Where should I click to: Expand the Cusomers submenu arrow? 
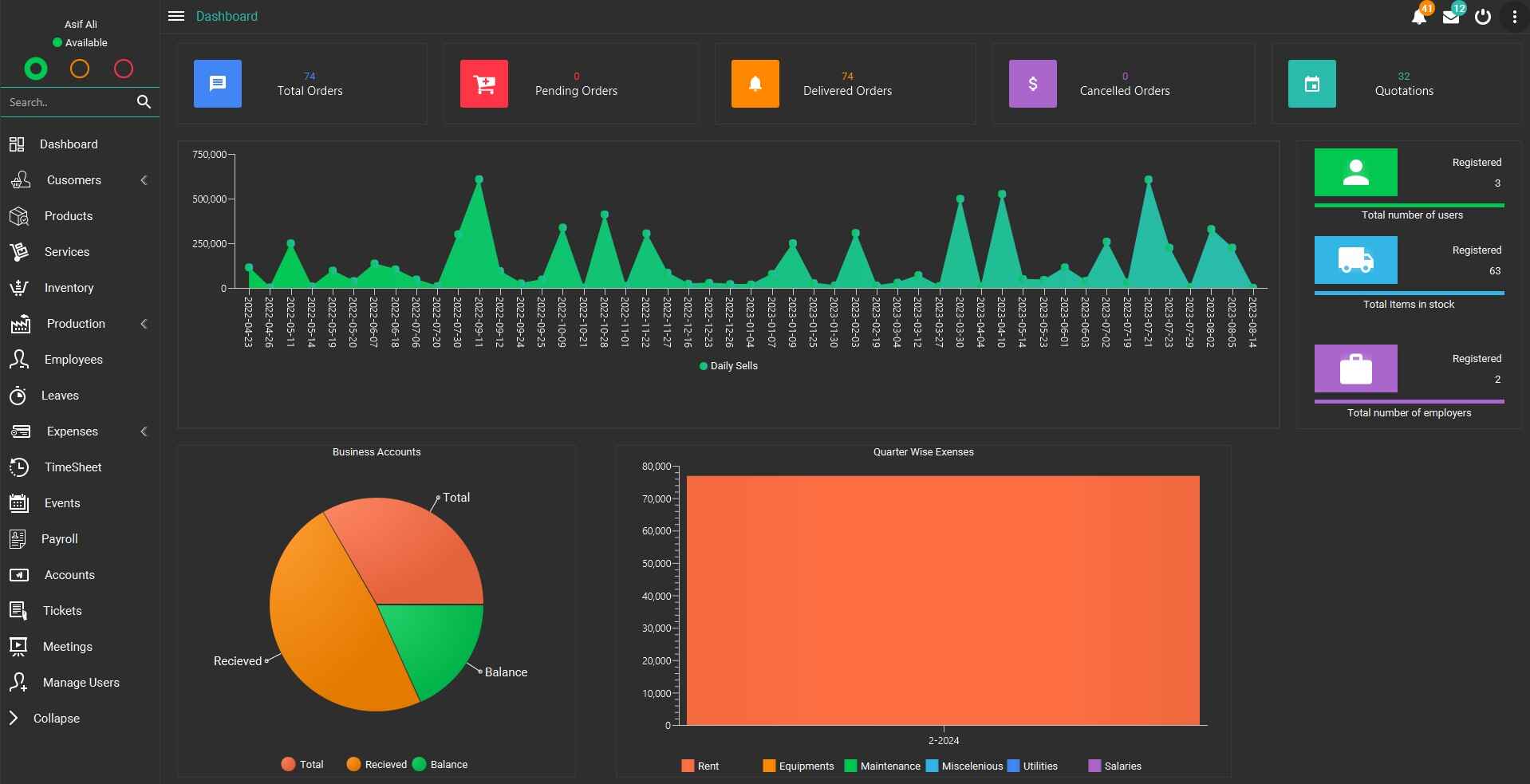pos(144,180)
